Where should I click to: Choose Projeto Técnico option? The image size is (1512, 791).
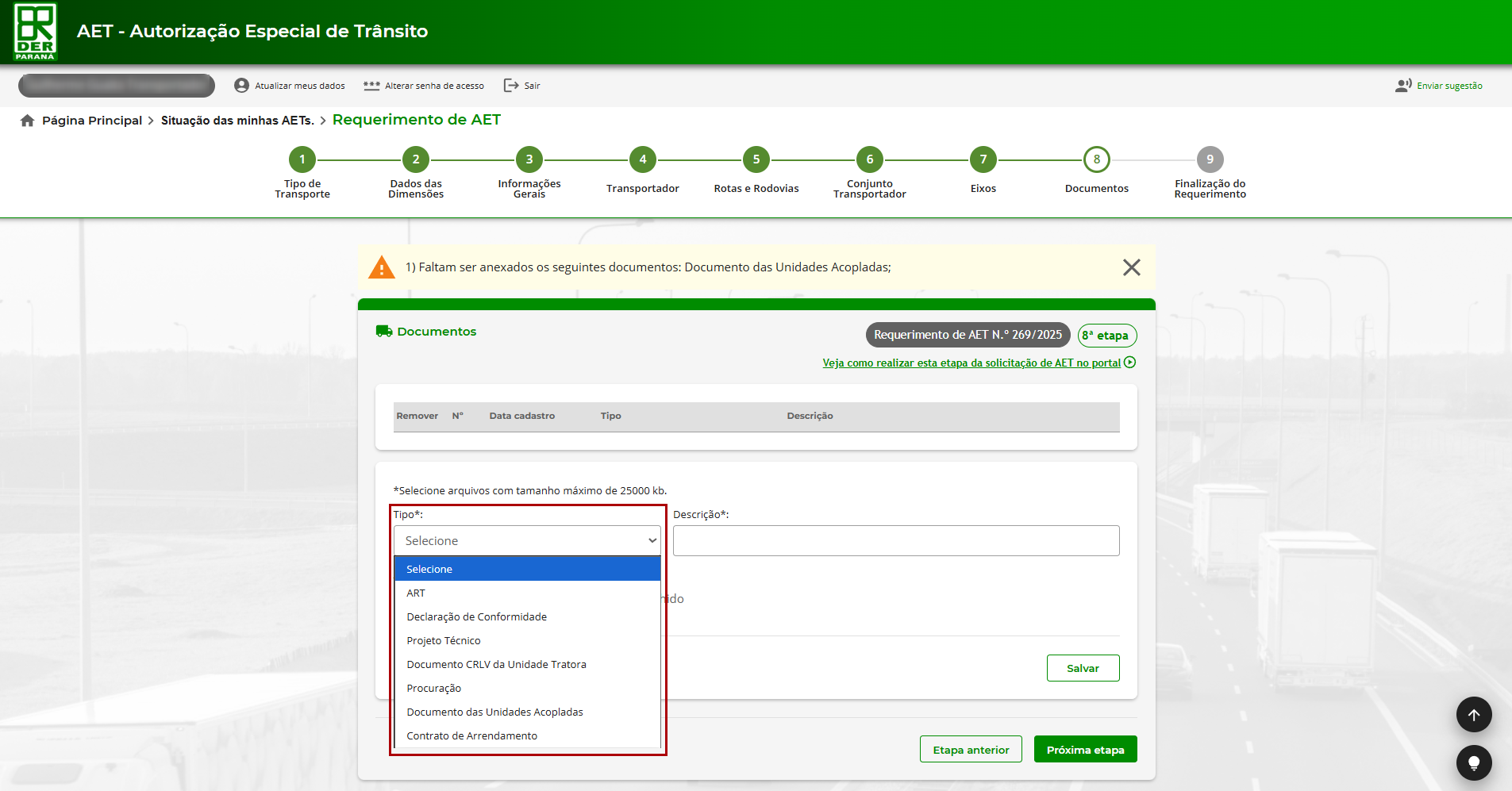point(527,640)
